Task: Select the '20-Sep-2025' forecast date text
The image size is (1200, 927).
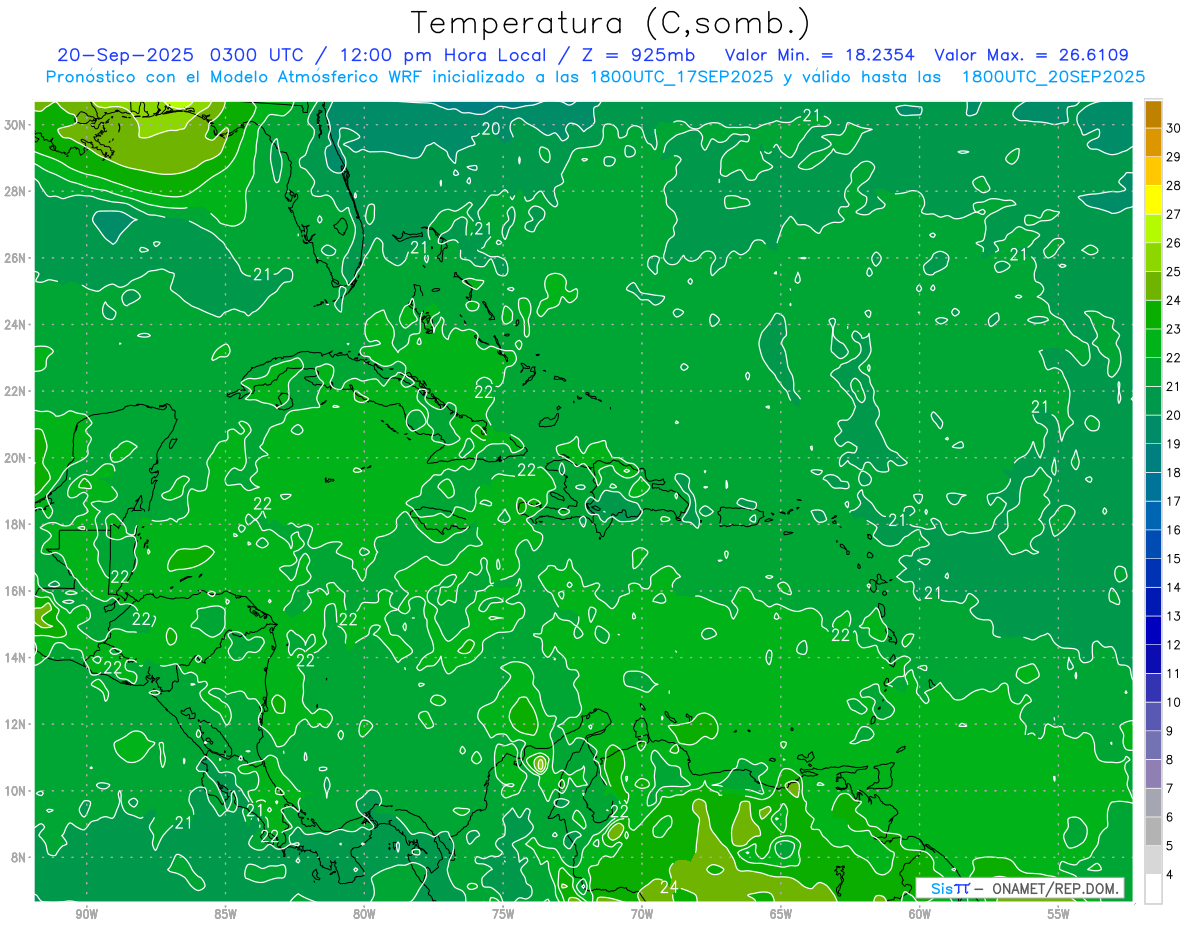Action: [x=125, y=54]
